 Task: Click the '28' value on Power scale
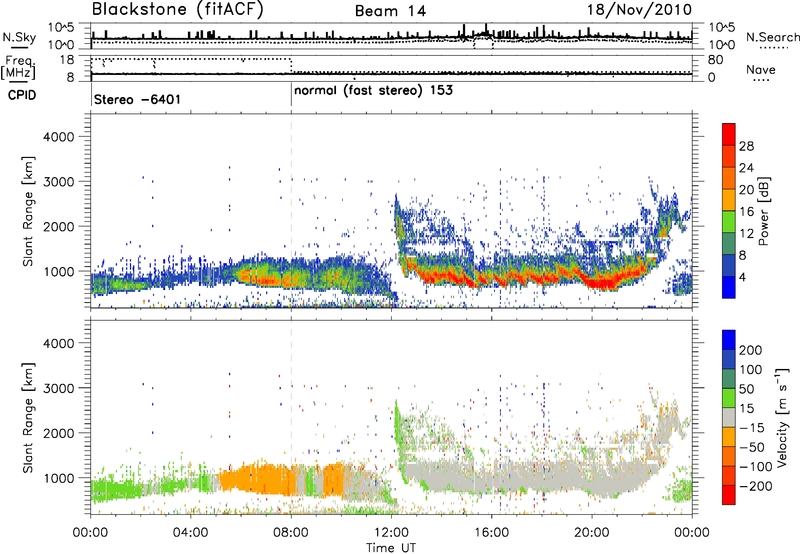(x=746, y=146)
